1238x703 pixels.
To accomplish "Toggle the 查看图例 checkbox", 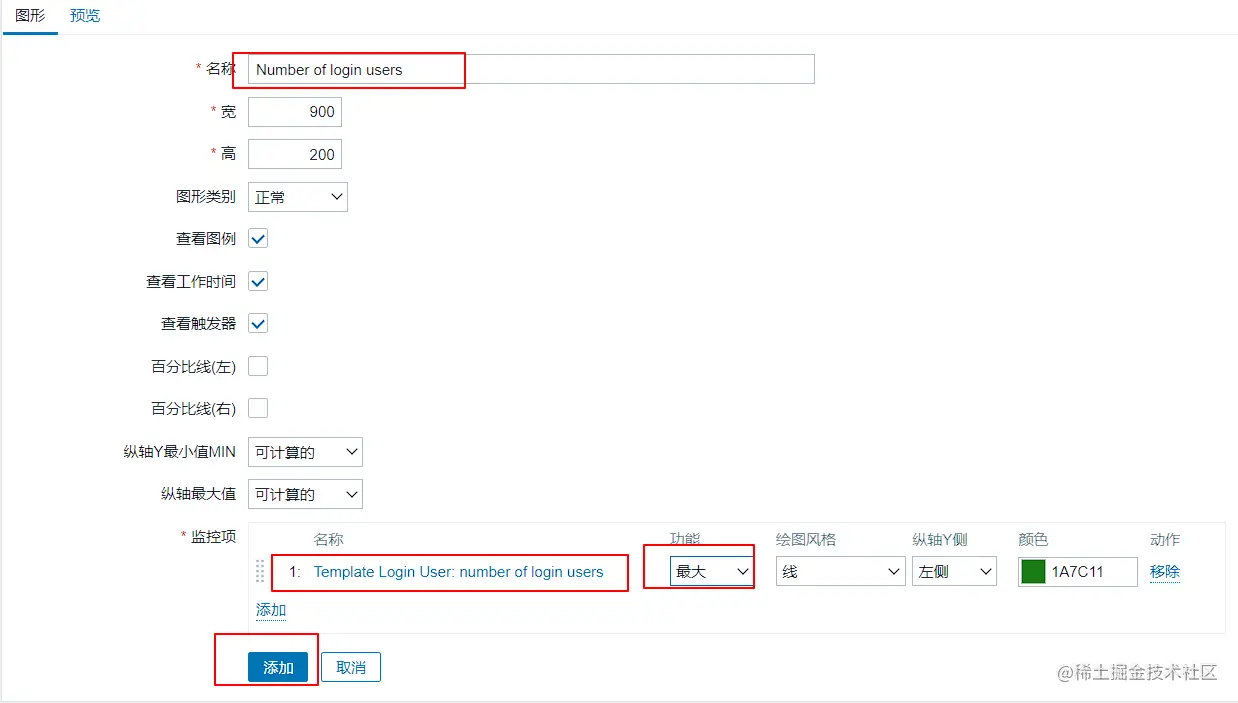I will (x=258, y=239).
